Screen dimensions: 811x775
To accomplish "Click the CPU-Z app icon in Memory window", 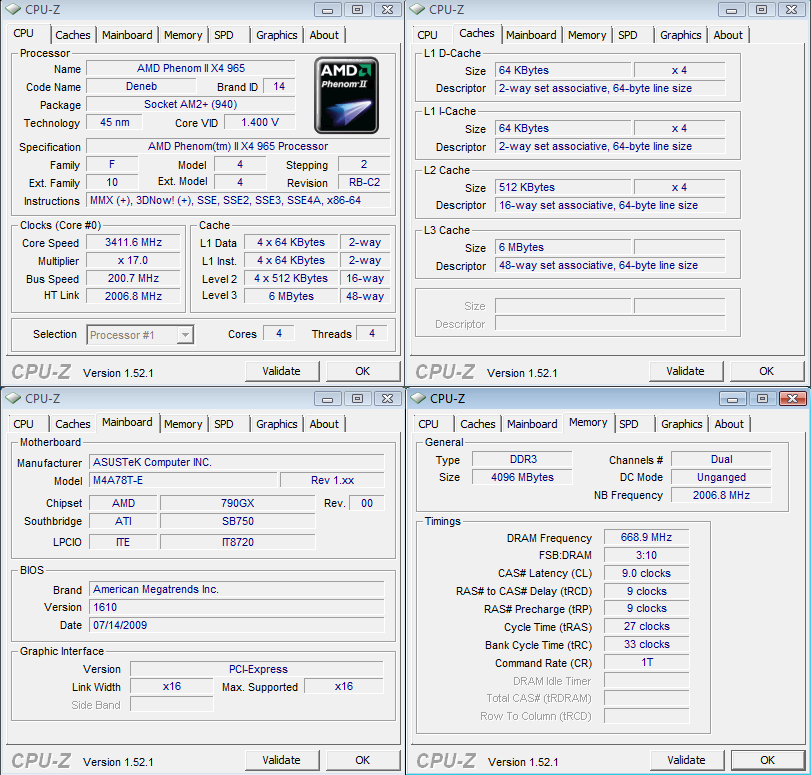I will [418, 398].
